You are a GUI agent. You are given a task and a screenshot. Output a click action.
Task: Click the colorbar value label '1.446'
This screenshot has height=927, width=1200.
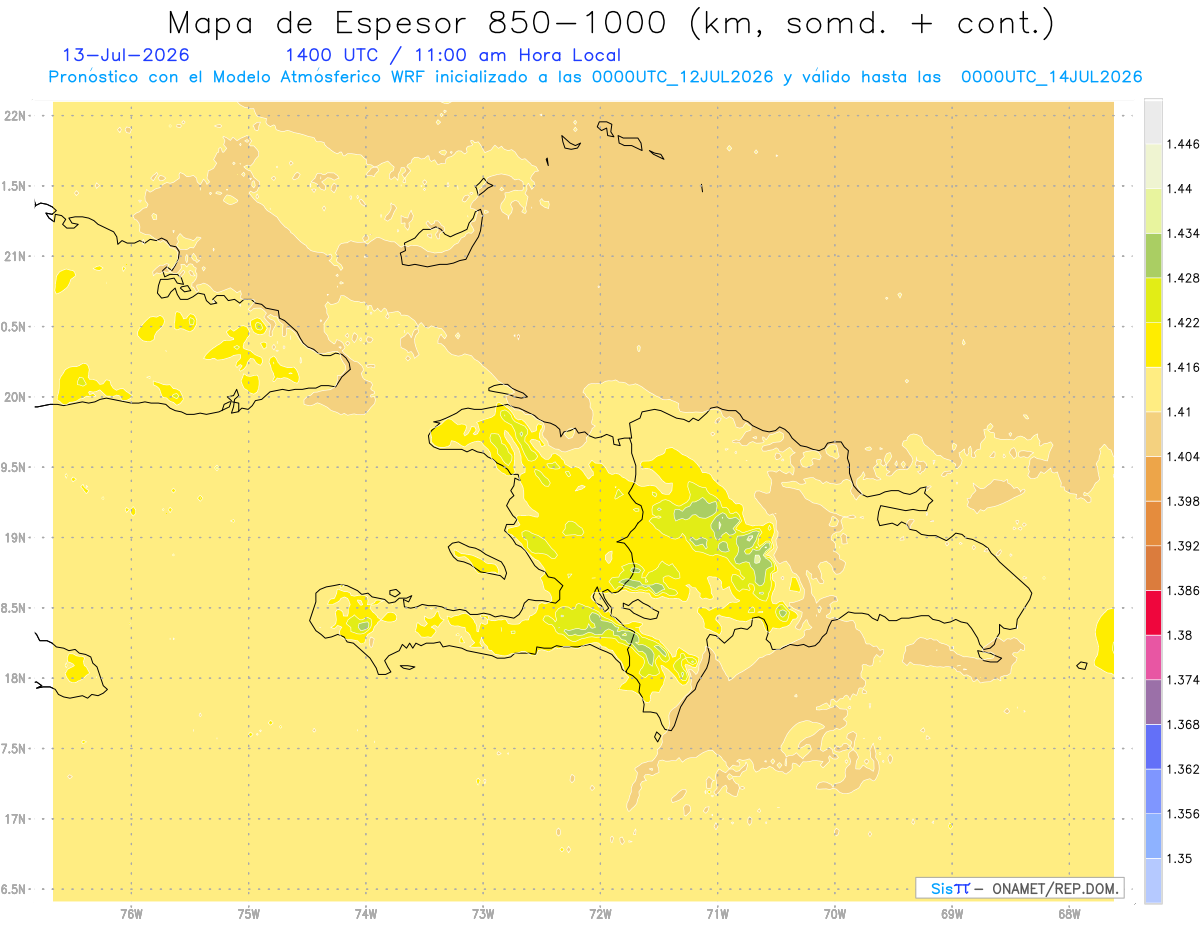tap(1183, 144)
